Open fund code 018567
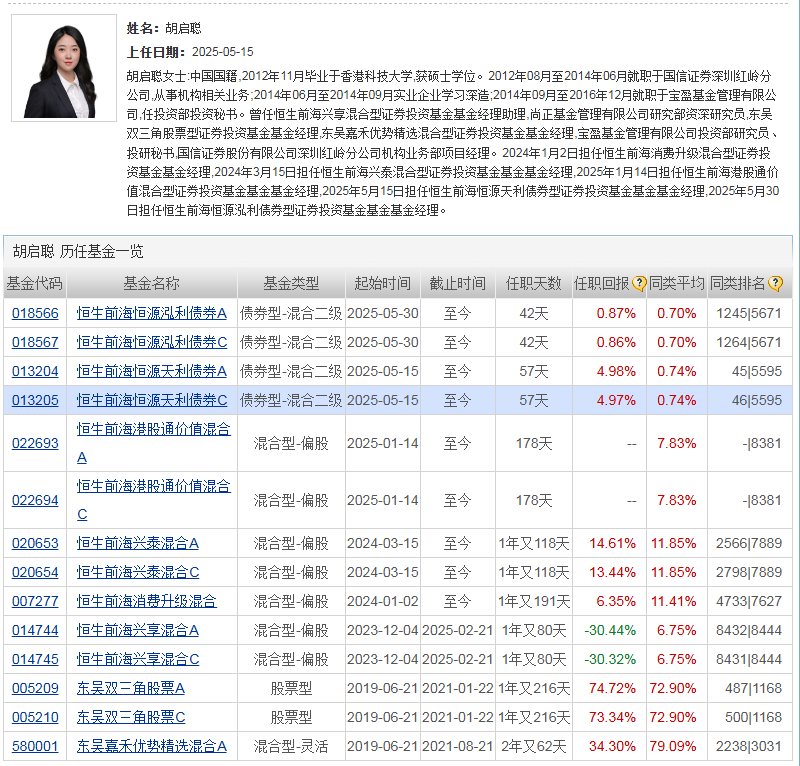 (x=35, y=342)
